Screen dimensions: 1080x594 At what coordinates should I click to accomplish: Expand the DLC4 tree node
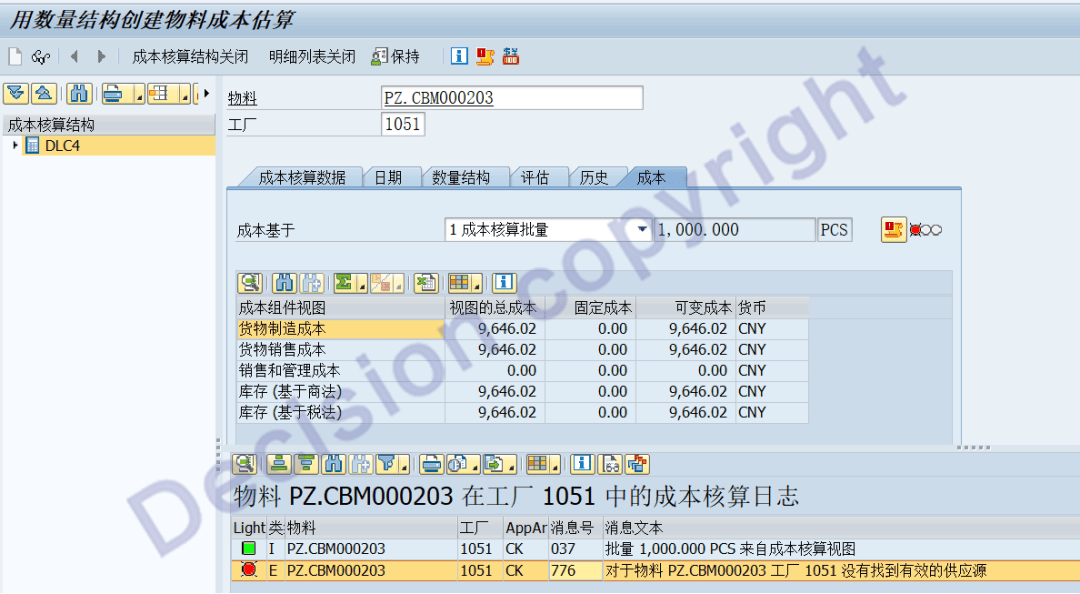coord(15,146)
